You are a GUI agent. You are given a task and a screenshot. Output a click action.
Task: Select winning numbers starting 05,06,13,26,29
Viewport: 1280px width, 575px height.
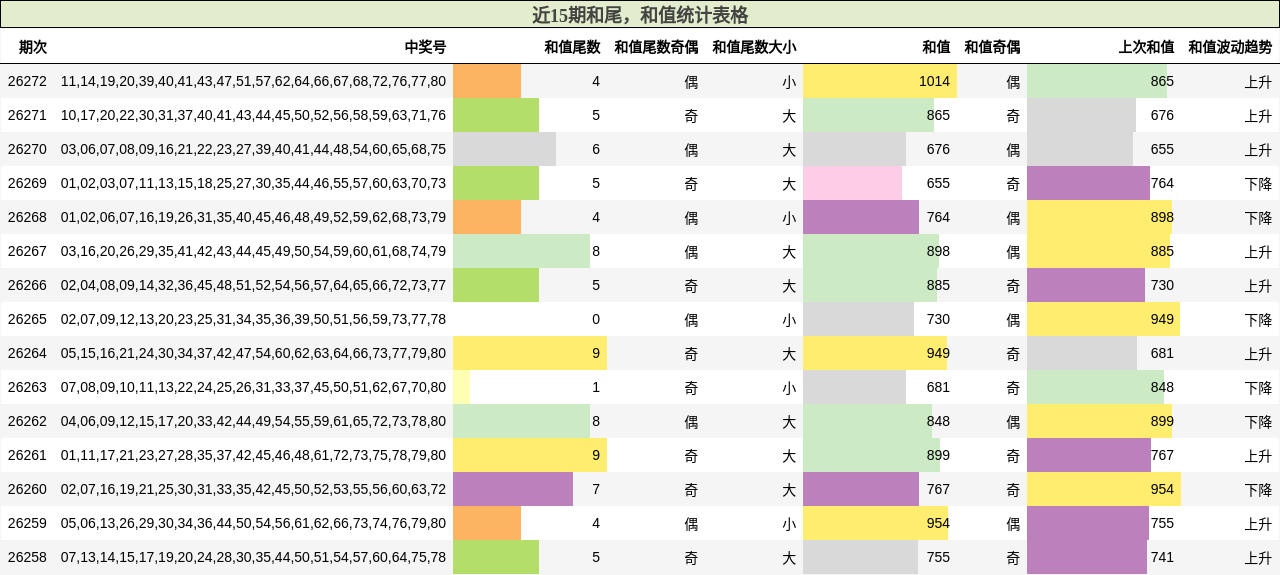point(254,523)
